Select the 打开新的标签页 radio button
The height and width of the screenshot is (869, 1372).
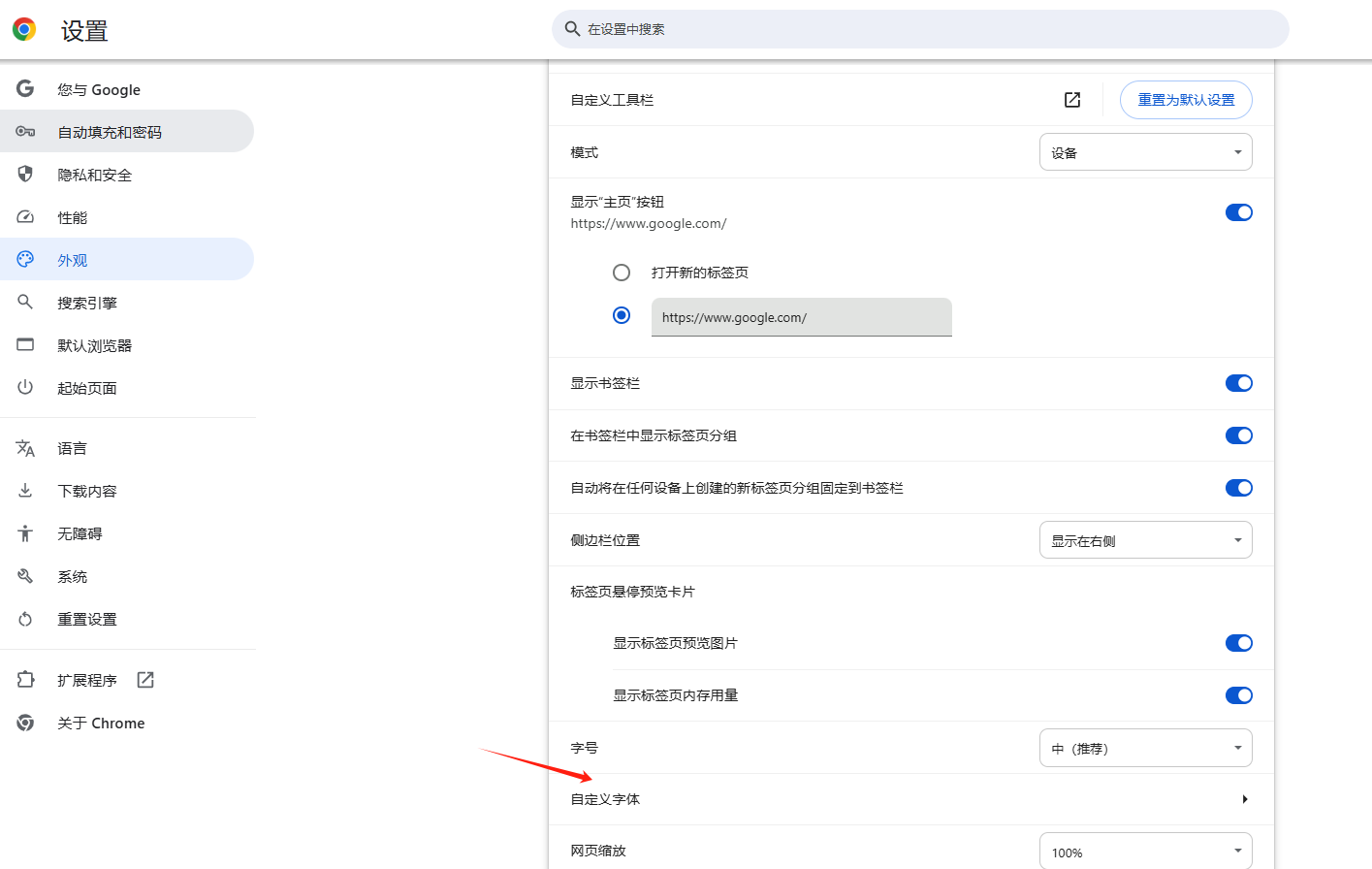coord(622,273)
